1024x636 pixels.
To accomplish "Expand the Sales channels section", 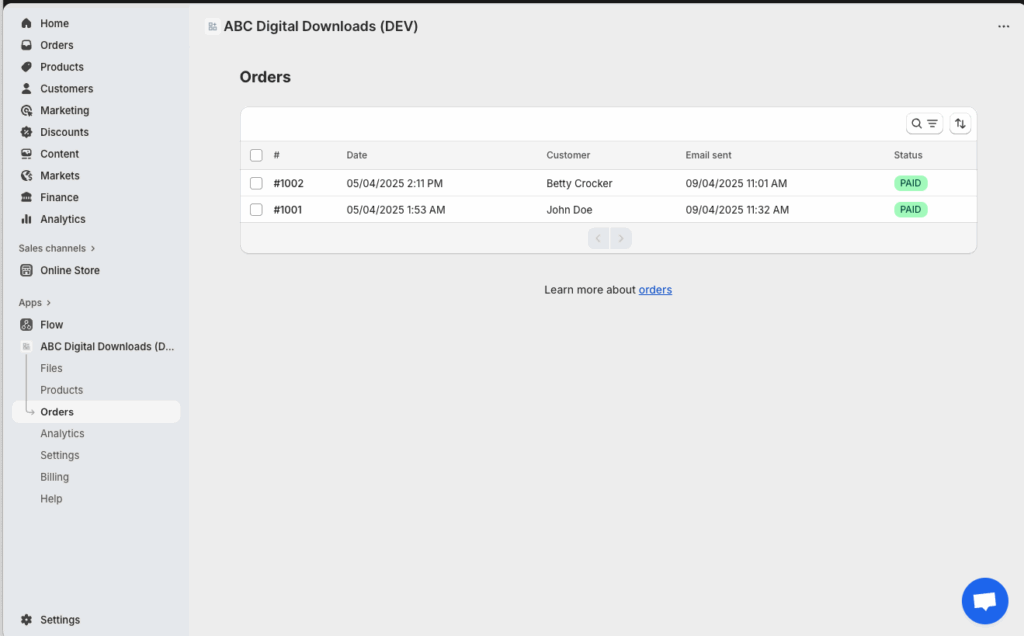I will [93, 248].
